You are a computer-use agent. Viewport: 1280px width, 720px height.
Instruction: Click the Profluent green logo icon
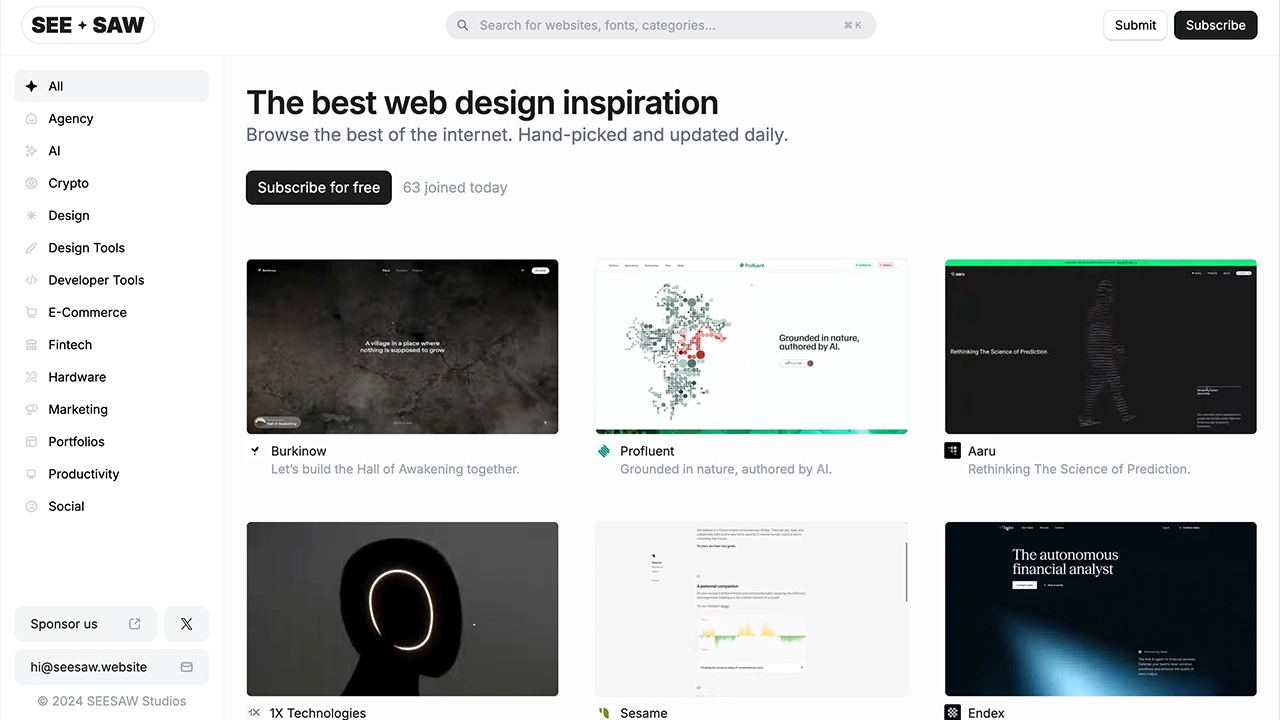coord(604,451)
